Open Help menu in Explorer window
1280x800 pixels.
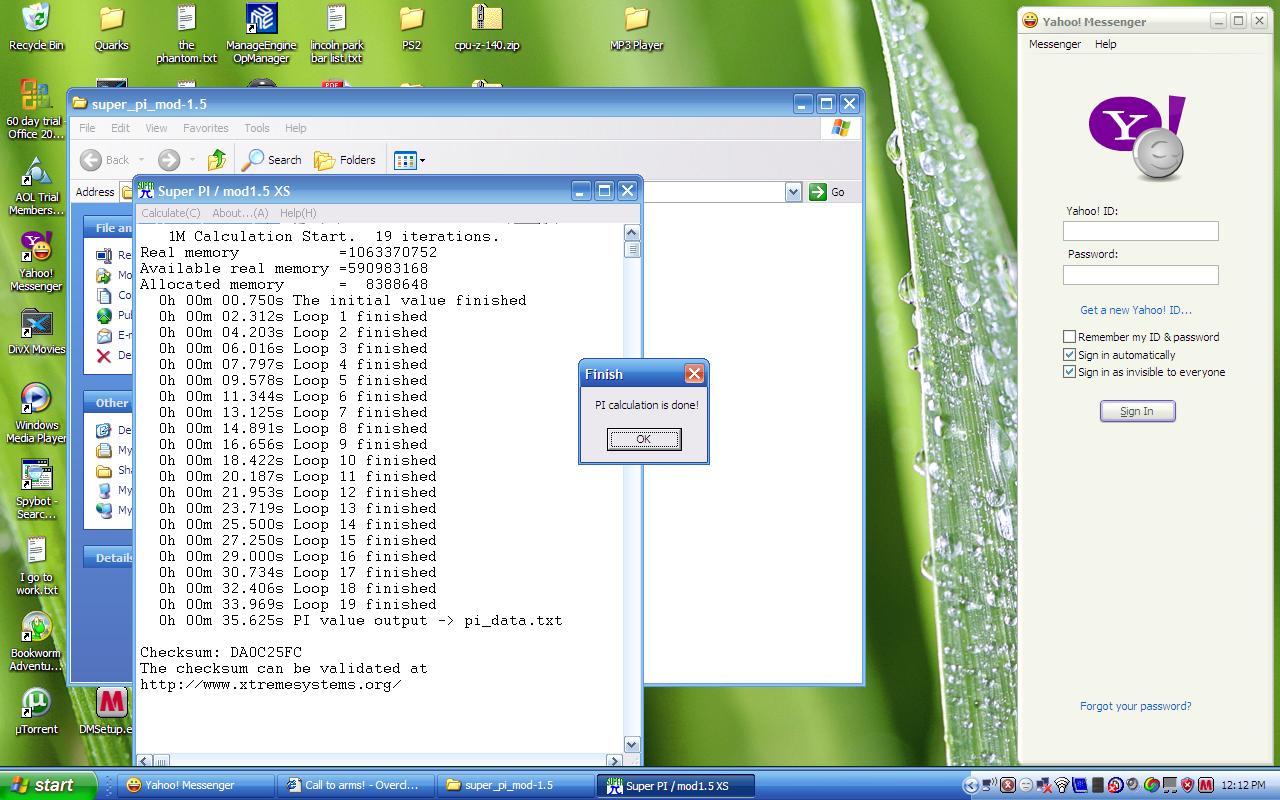pyautogui.click(x=295, y=128)
